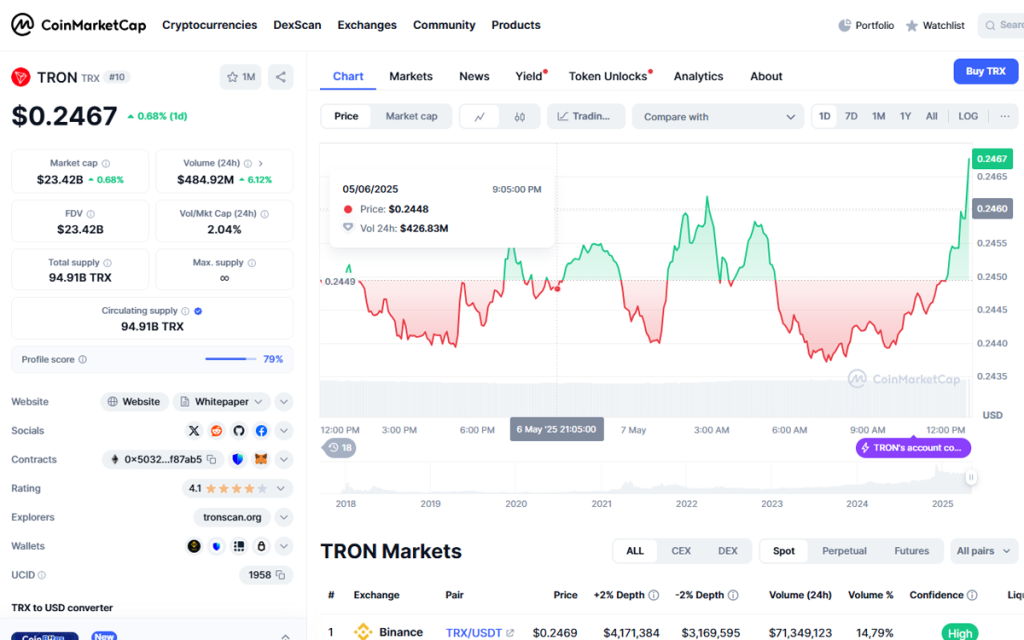Click the Buy TRX button
The image size is (1024, 640).
(x=985, y=71)
